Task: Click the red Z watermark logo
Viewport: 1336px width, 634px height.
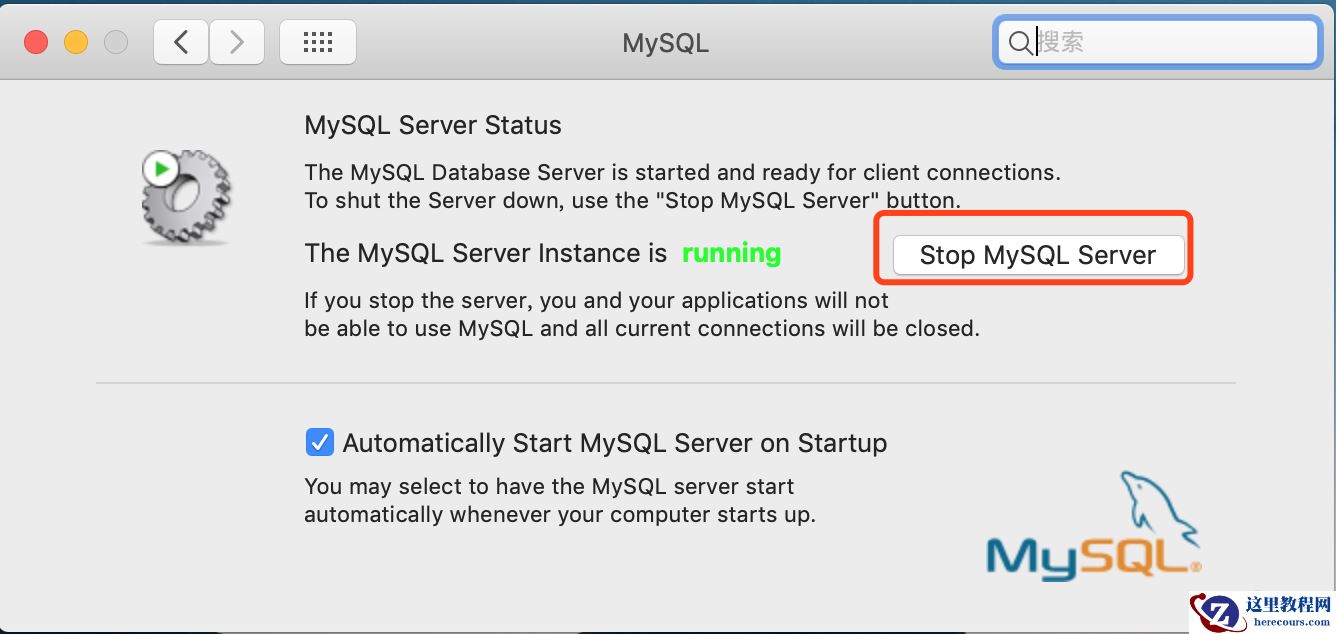Action: (1217, 613)
